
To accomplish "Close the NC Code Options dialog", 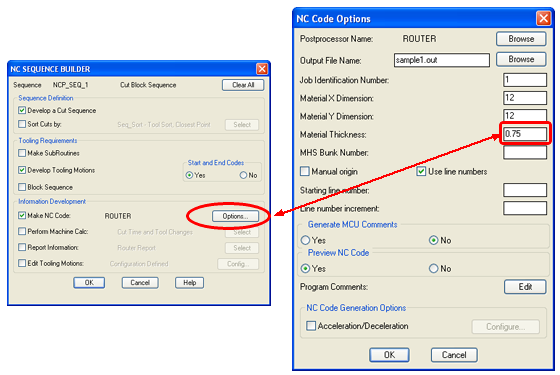I will (543, 18).
